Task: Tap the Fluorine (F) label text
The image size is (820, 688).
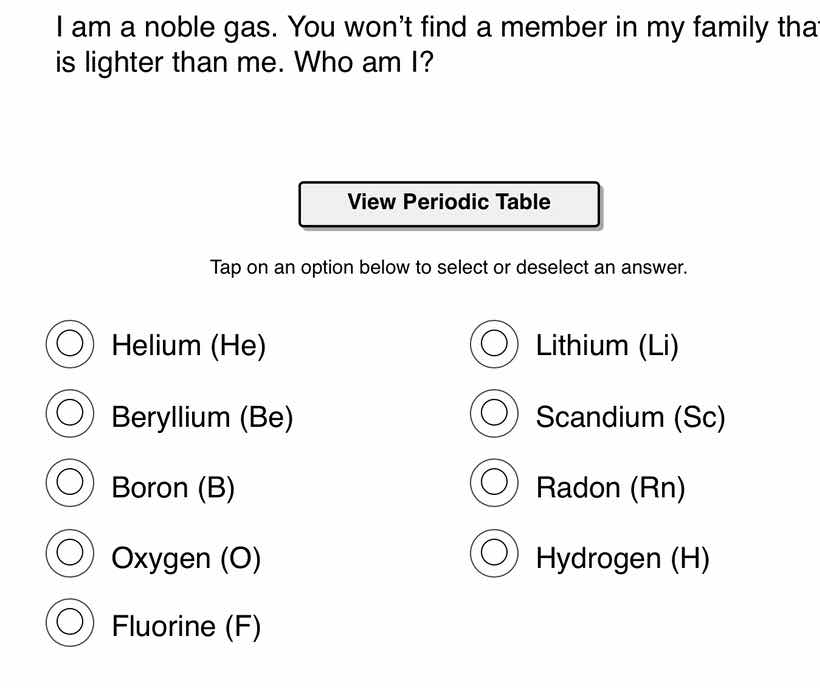Action: 187,626
